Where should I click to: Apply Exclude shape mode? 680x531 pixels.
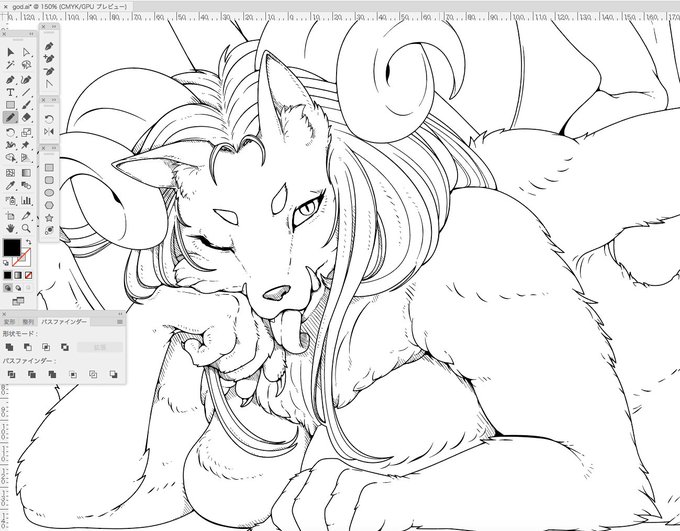click(65, 347)
